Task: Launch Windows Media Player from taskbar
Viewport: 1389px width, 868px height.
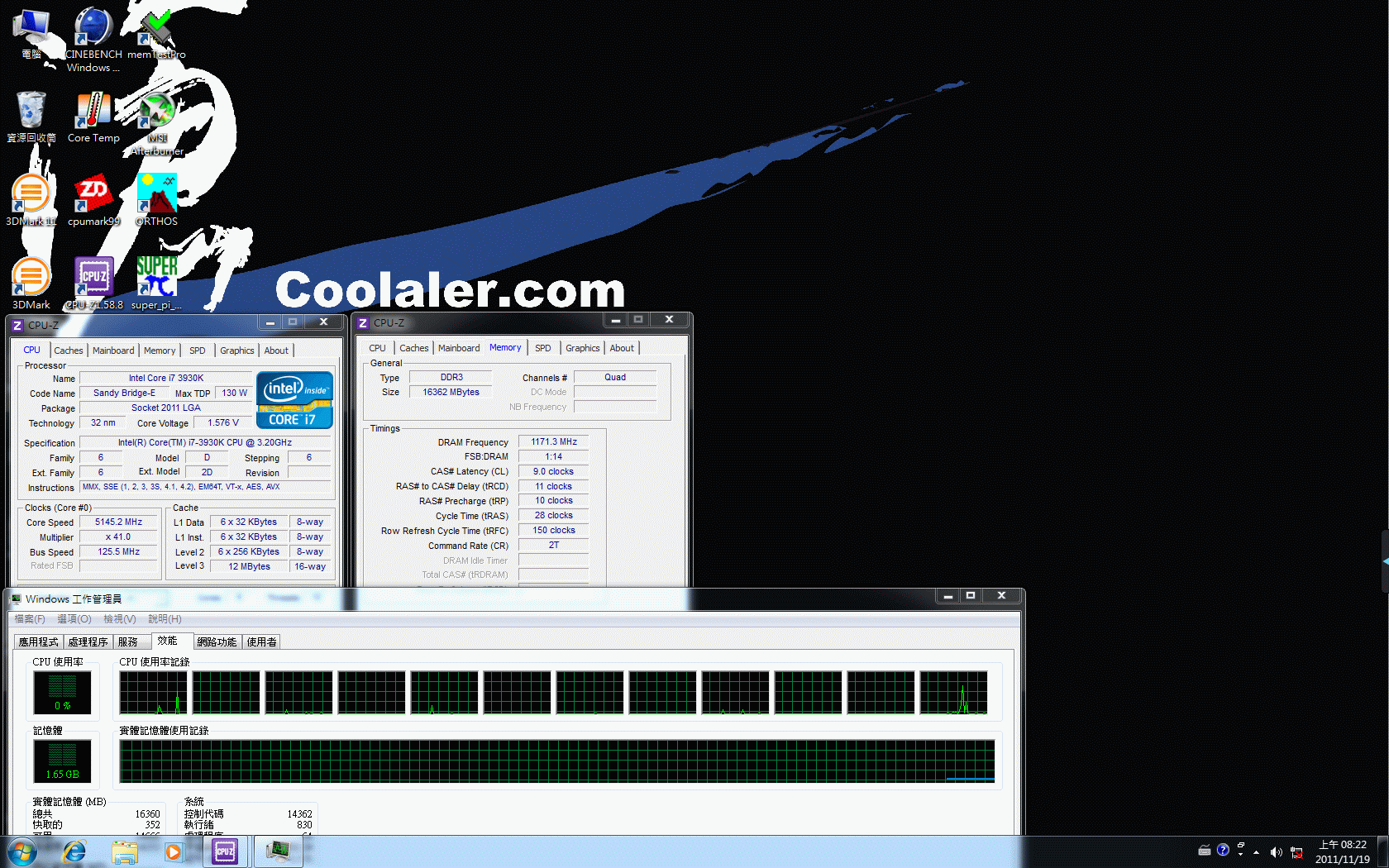Action: (173, 851)
